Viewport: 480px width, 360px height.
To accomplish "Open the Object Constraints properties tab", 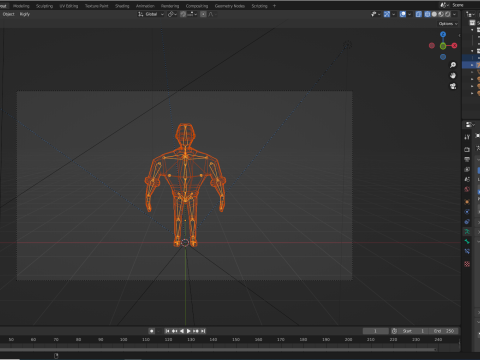I will [x=467, y=222].
